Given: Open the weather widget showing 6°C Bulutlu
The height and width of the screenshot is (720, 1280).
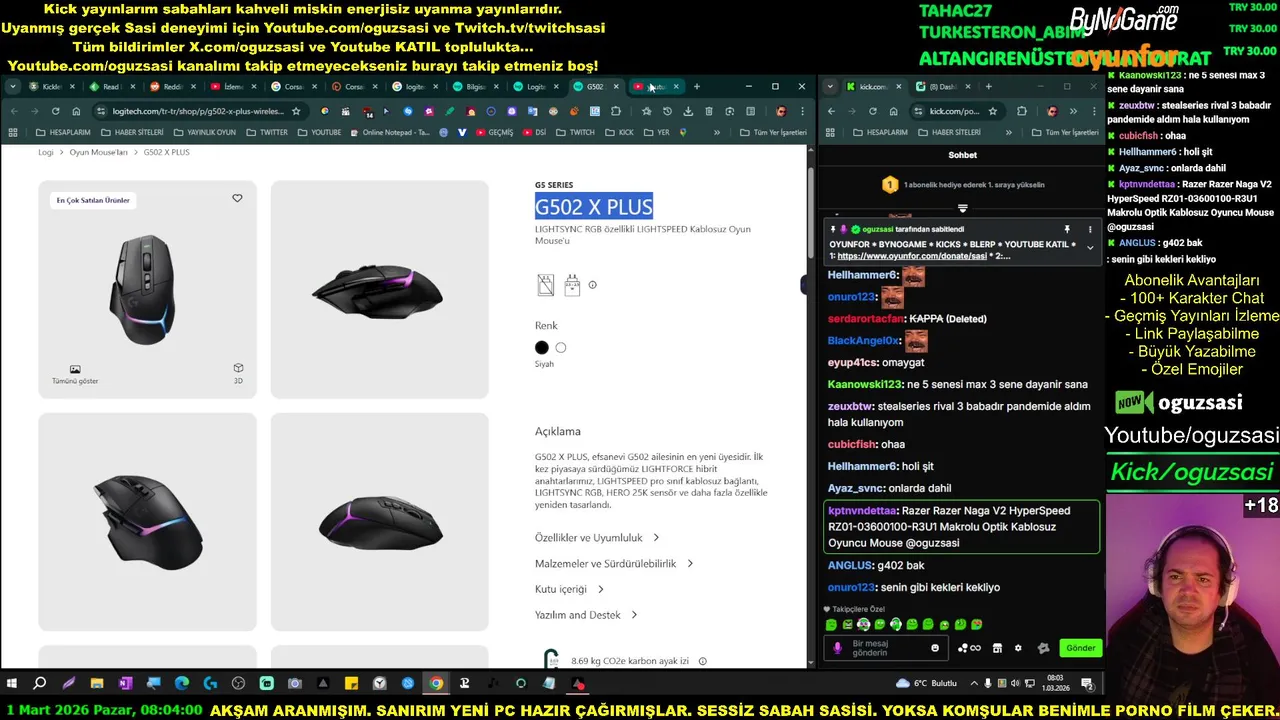Looking at the screenshot, I should click(x=926, y=684).
